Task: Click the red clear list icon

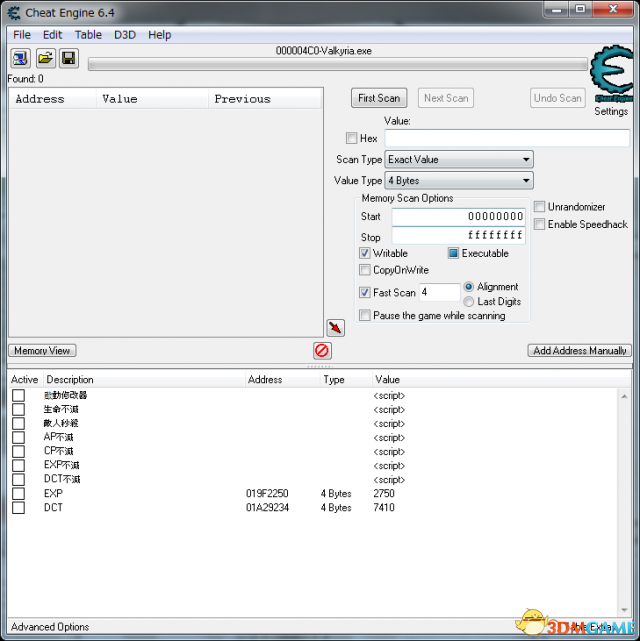Action: tap(322, 350)
